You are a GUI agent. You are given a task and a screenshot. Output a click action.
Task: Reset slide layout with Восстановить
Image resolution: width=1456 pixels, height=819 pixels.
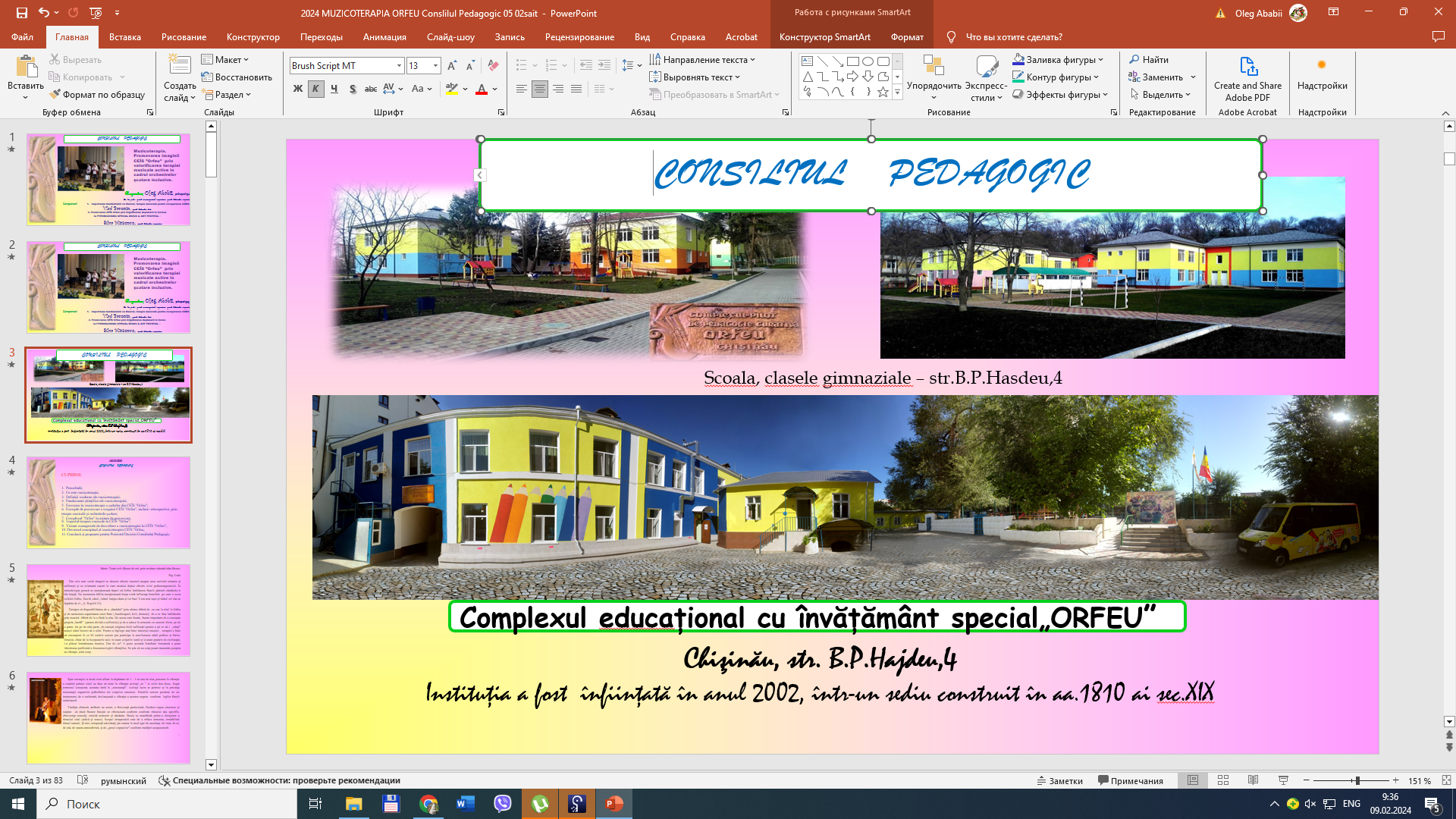coord(237,77)
